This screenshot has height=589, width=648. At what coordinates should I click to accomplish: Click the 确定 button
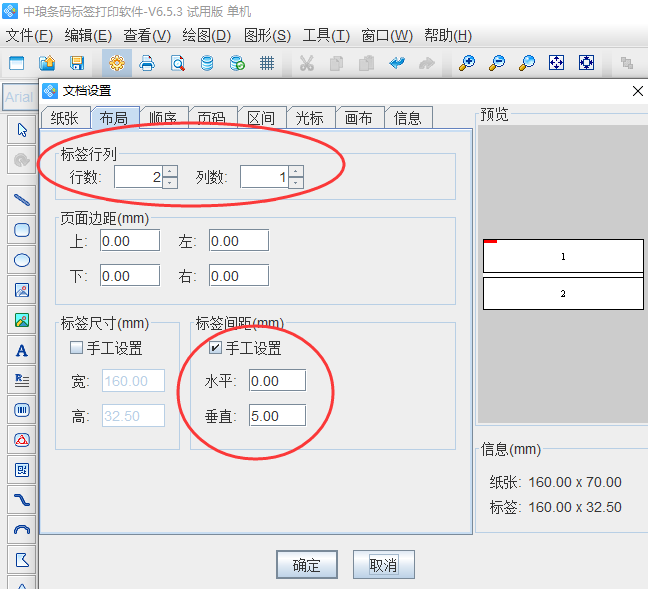(306, 565)
